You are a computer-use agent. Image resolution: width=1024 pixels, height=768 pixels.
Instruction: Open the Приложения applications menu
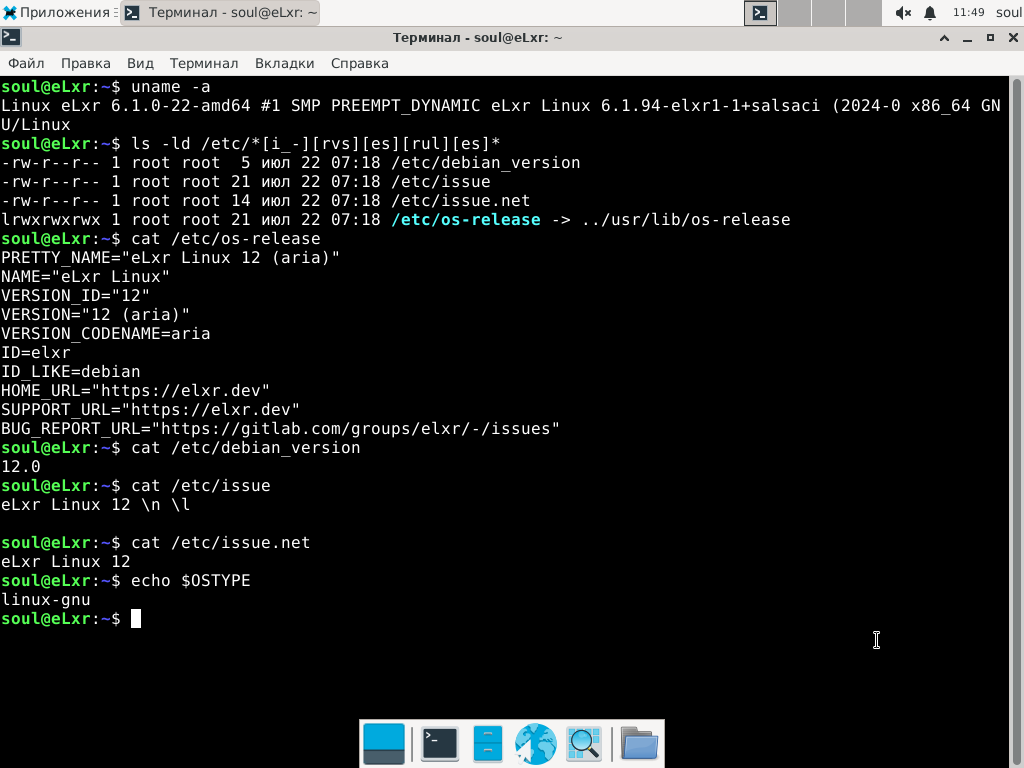click(x=56, y=12)
